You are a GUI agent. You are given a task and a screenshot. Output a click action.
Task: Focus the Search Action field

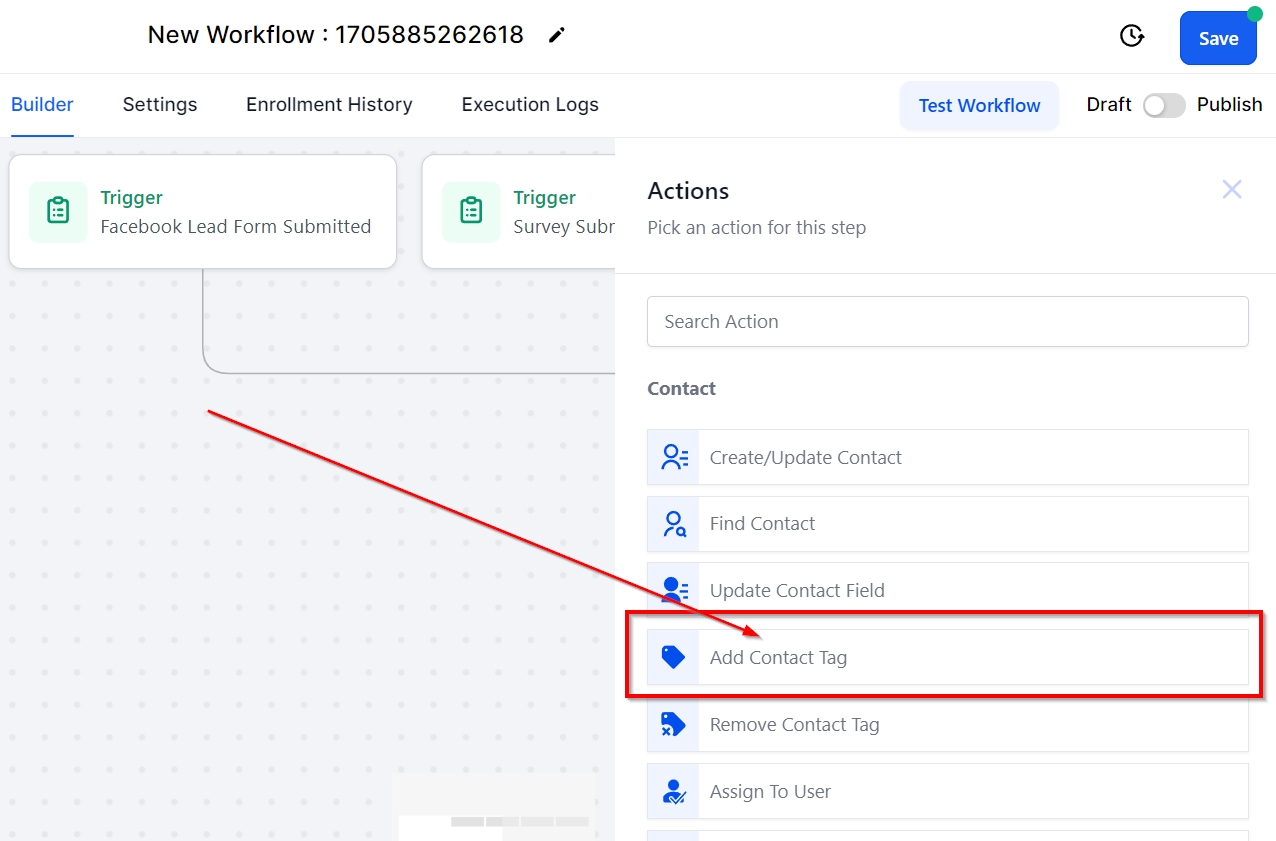pyautogui.click(x=947, y=322)
